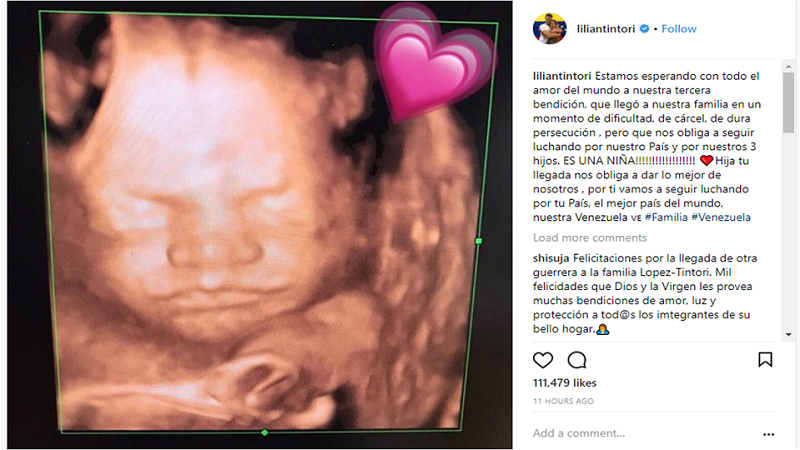Image resolution: width=800 pixels, height=450 pixels.
Task: Open the 11 hours ago timestamp
Action: 563,401
